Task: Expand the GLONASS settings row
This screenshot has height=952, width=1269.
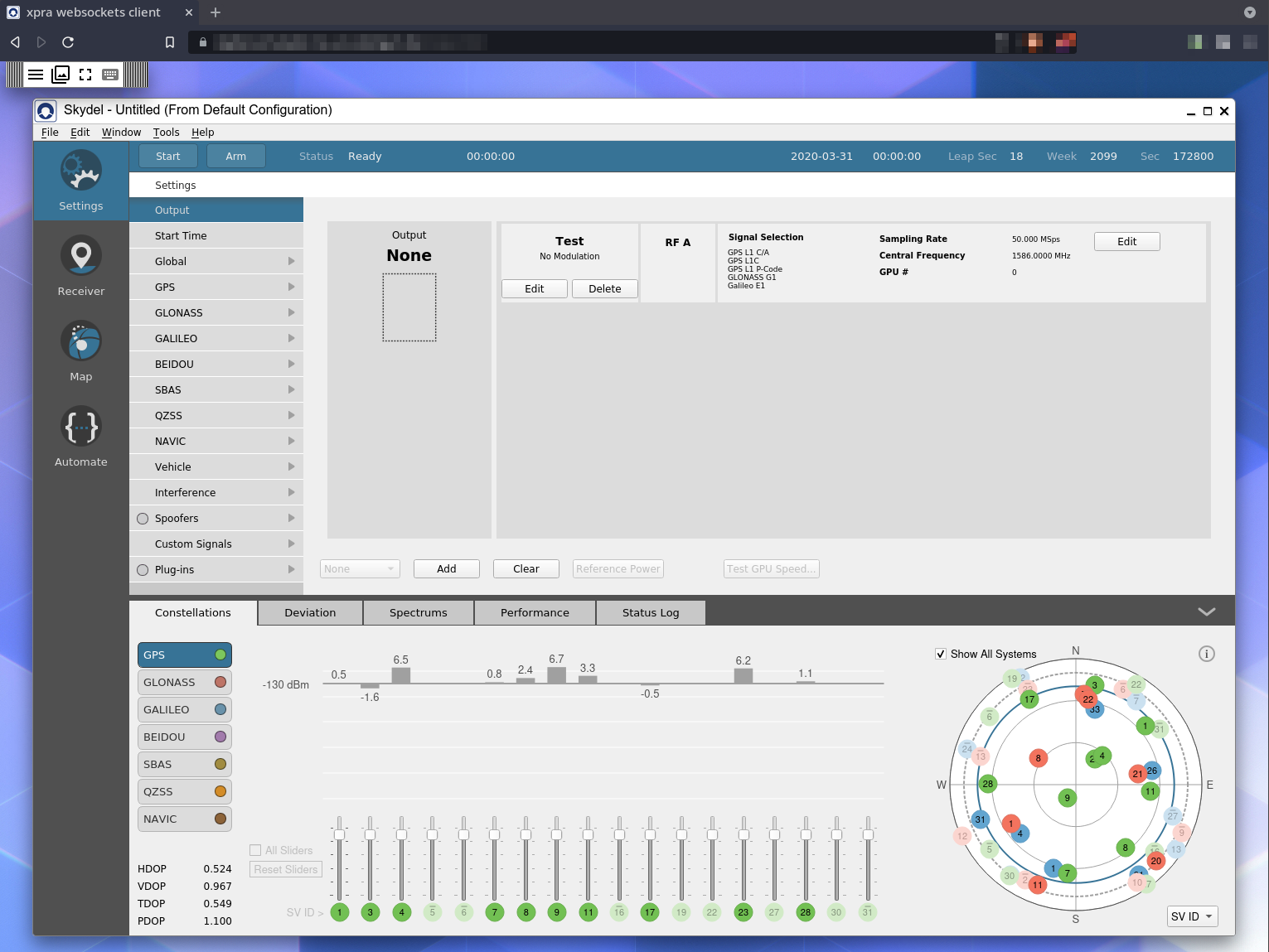Action: coord(216,312)
